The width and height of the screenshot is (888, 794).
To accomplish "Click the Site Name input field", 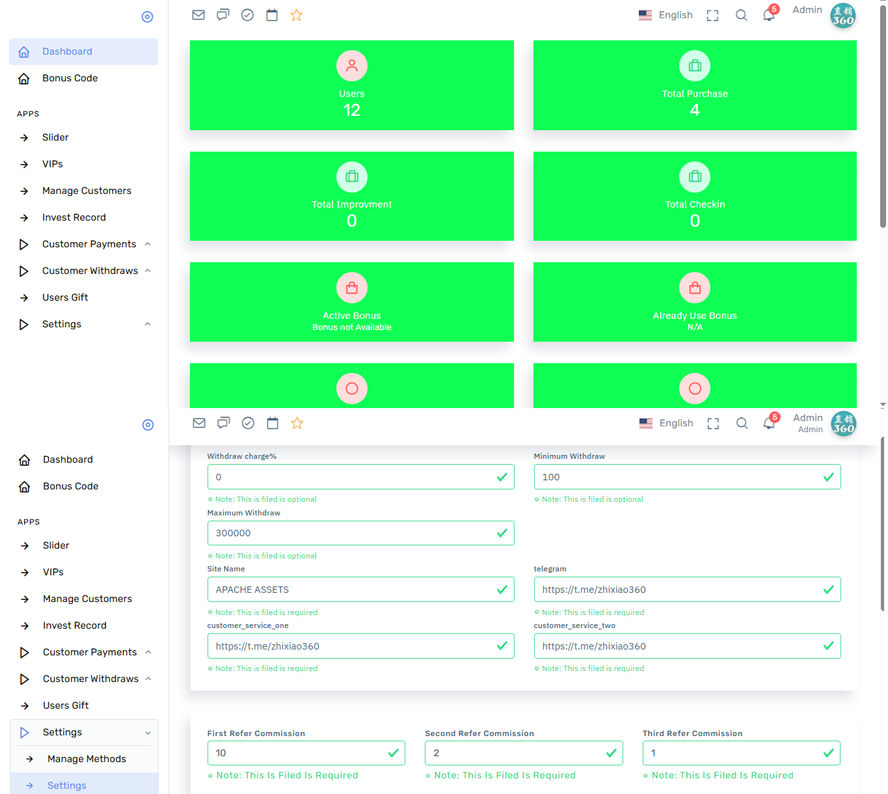I will [352, 590].
